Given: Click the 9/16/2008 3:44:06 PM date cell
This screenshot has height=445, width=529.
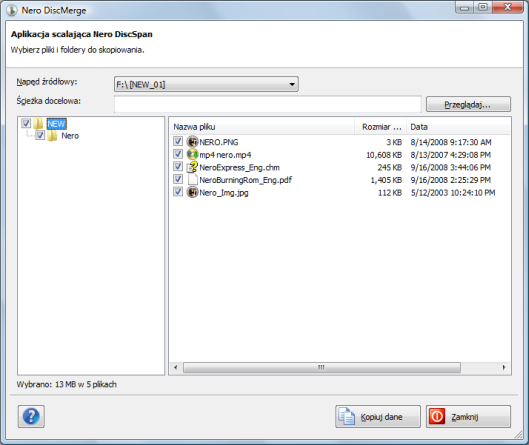Looking at the screenshot, I should [x=450, y=167].
